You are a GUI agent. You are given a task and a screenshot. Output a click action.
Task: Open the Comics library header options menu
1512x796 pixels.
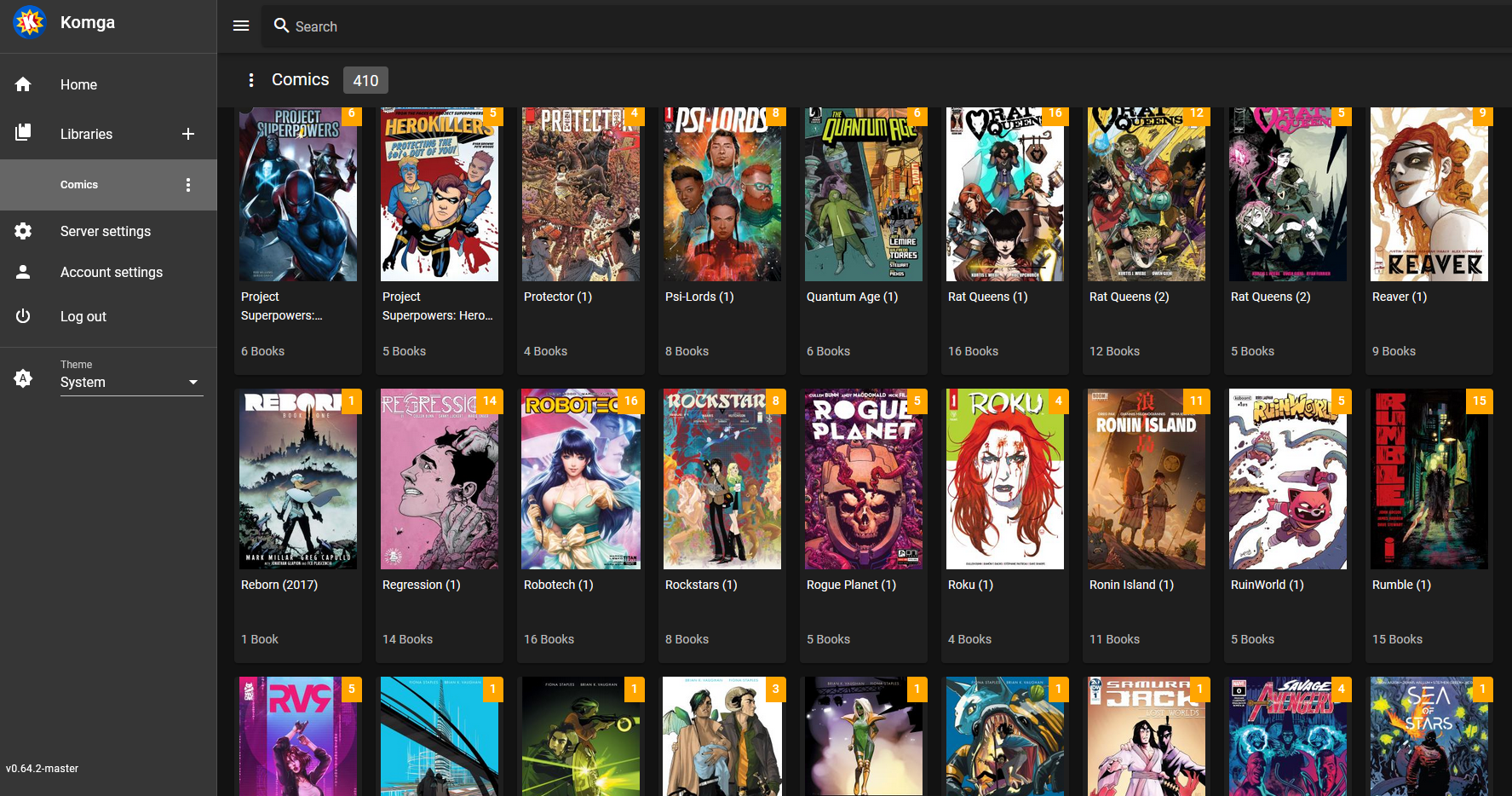coord(250,80)
